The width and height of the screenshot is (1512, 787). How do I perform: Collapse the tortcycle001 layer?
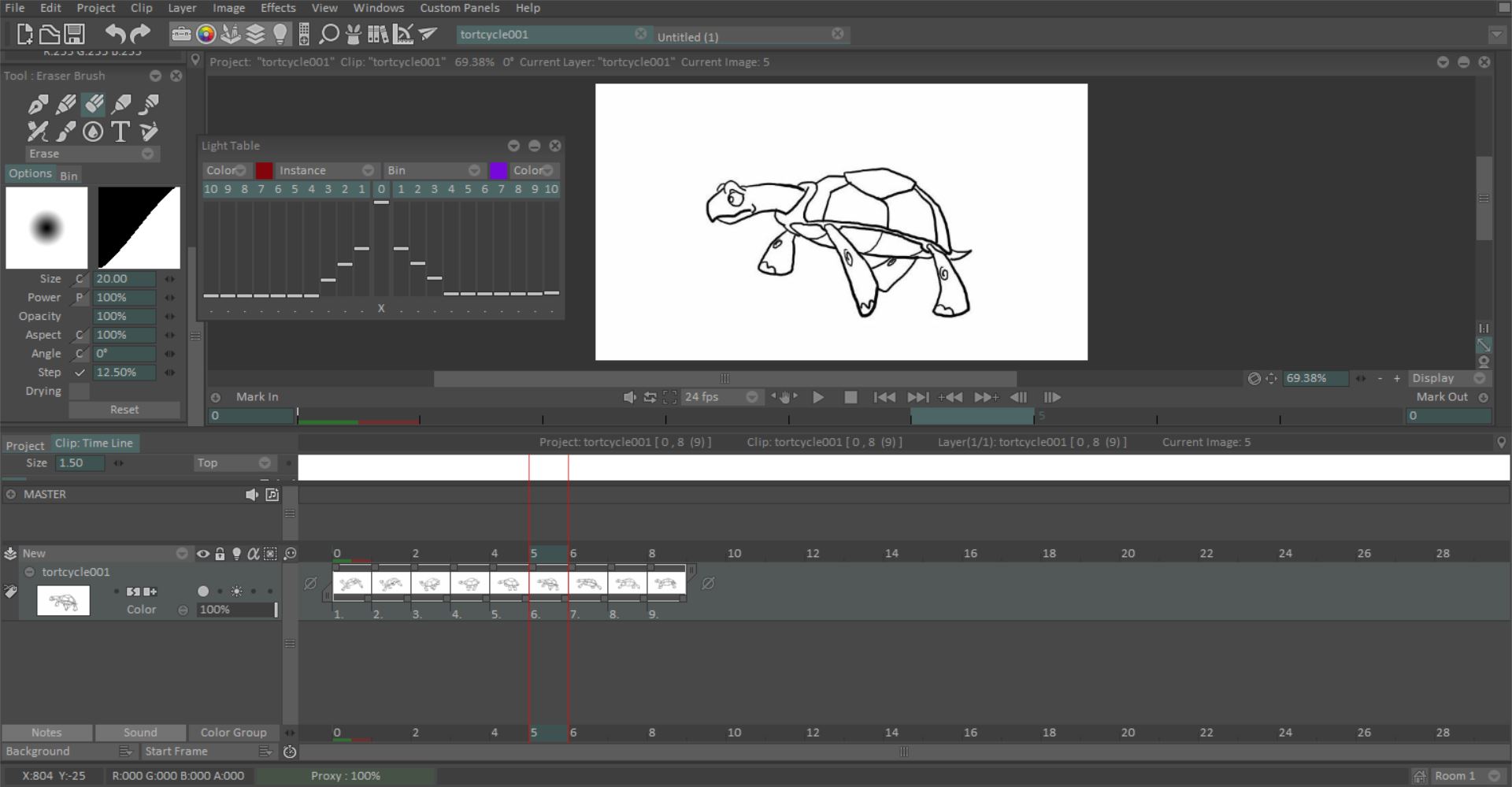pos(29,573)
